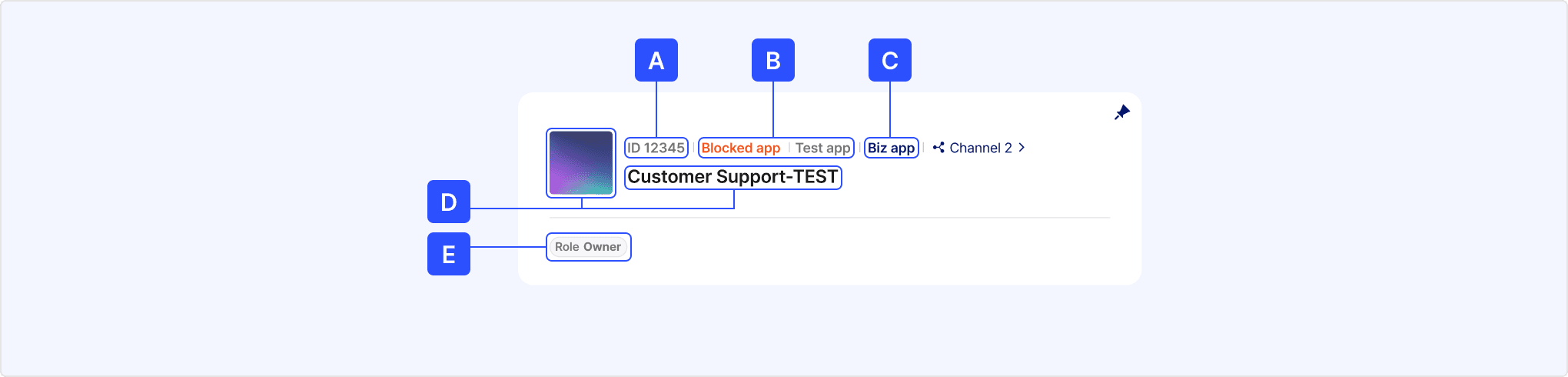Click the share icon beside Channel 2
The image size is (1568, 377).
pos(938,148)
